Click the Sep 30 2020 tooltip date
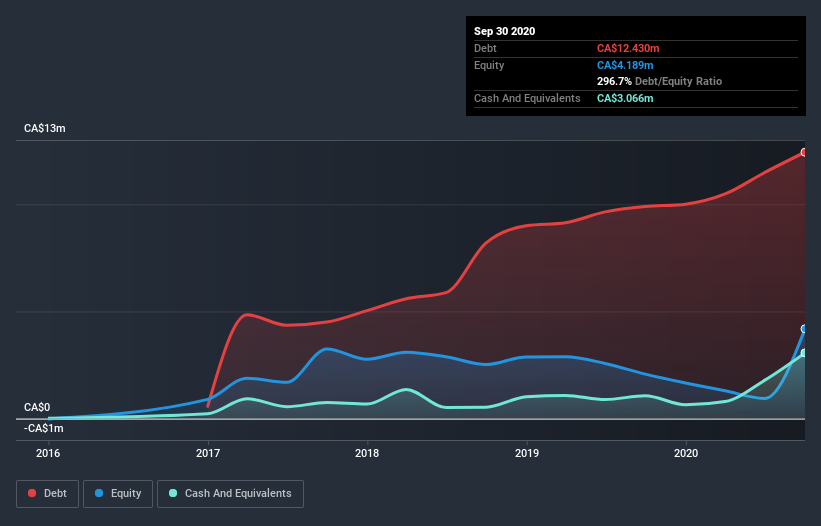This screenshot has width=821, height=526. tap(504, 31)
